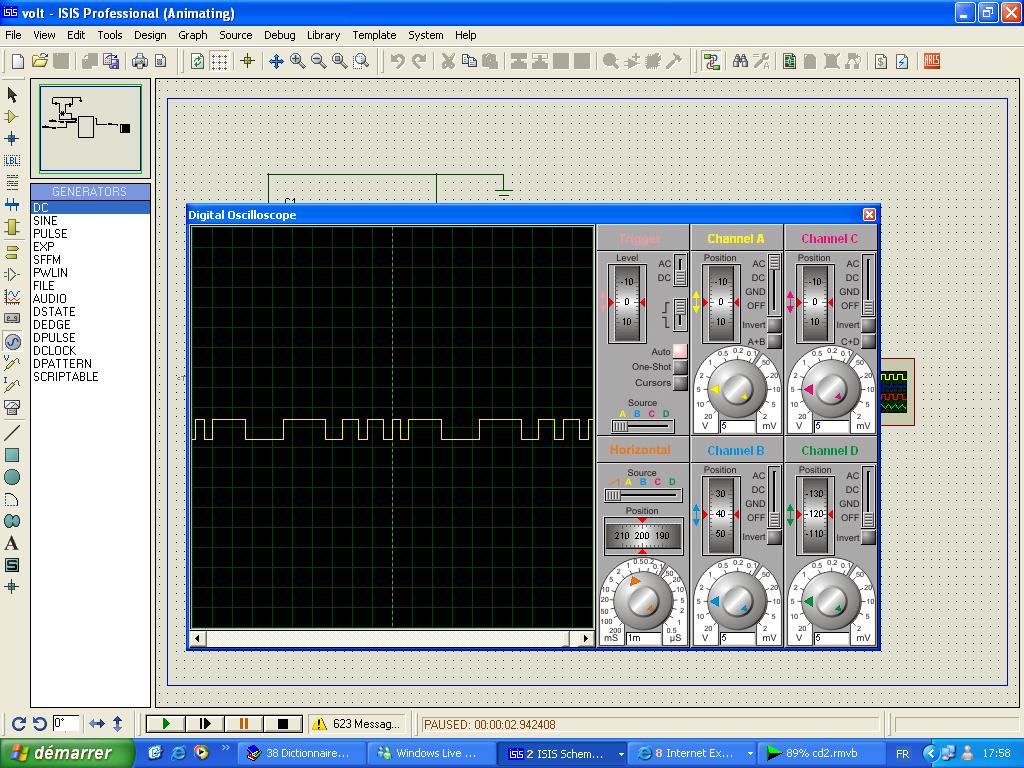
Task: Enable One-Shot trigger mode
Action: [x=680, y=367]
